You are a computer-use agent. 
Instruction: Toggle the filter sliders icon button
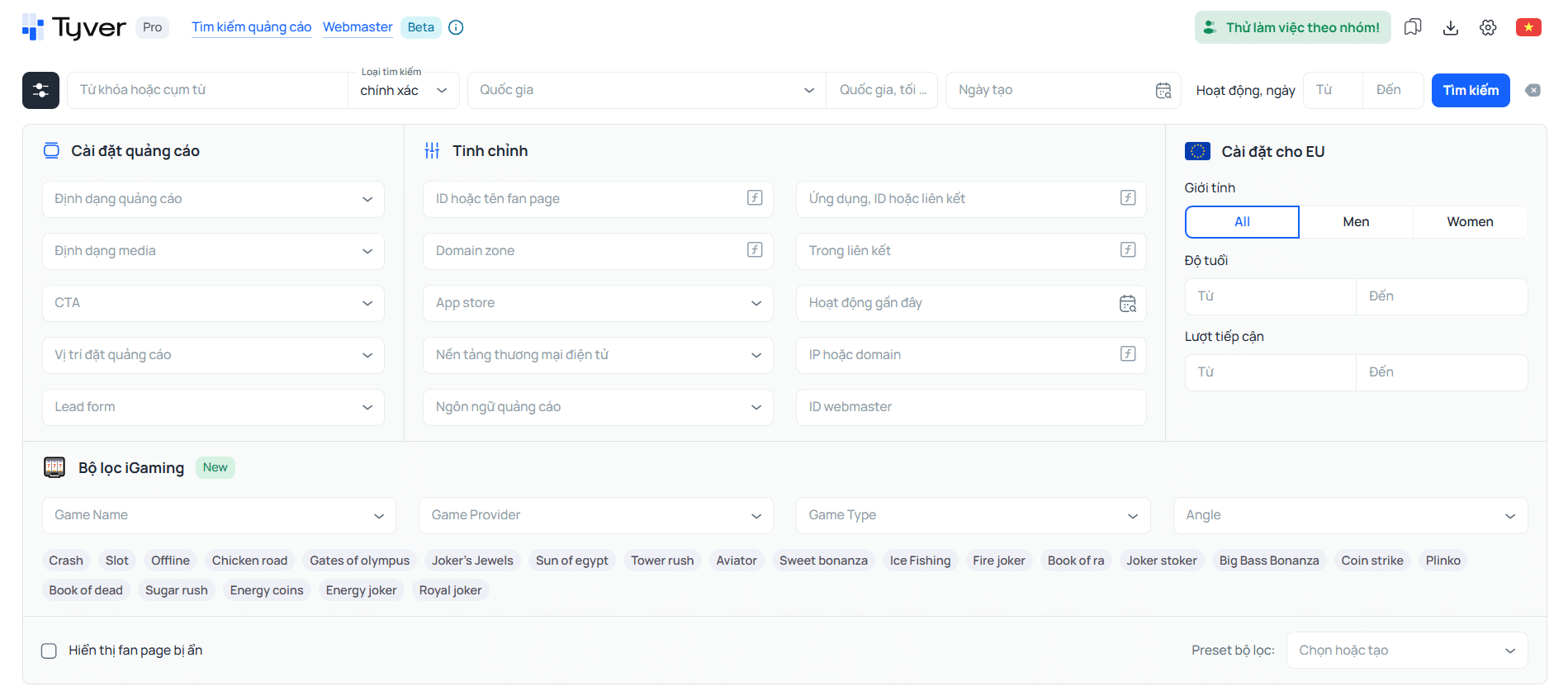pos(40,90)
